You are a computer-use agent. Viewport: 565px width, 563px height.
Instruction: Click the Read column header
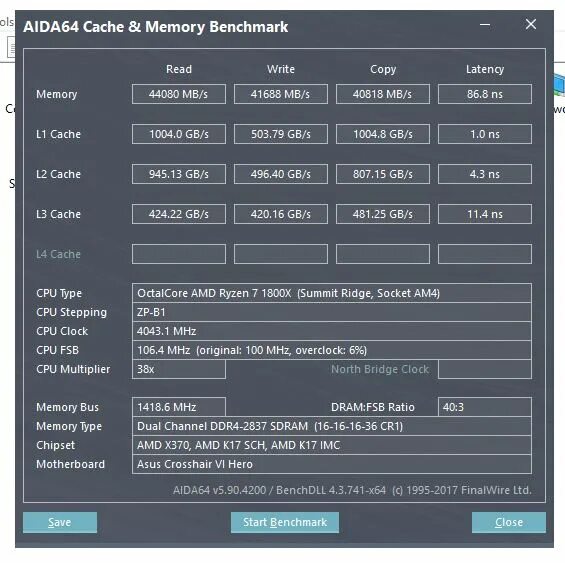179,69
